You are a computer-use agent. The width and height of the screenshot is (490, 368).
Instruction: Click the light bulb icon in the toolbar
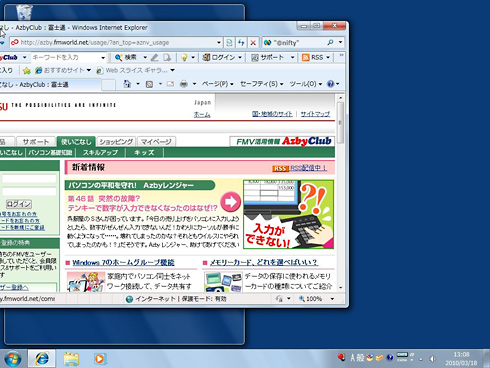tap(184, 57)
